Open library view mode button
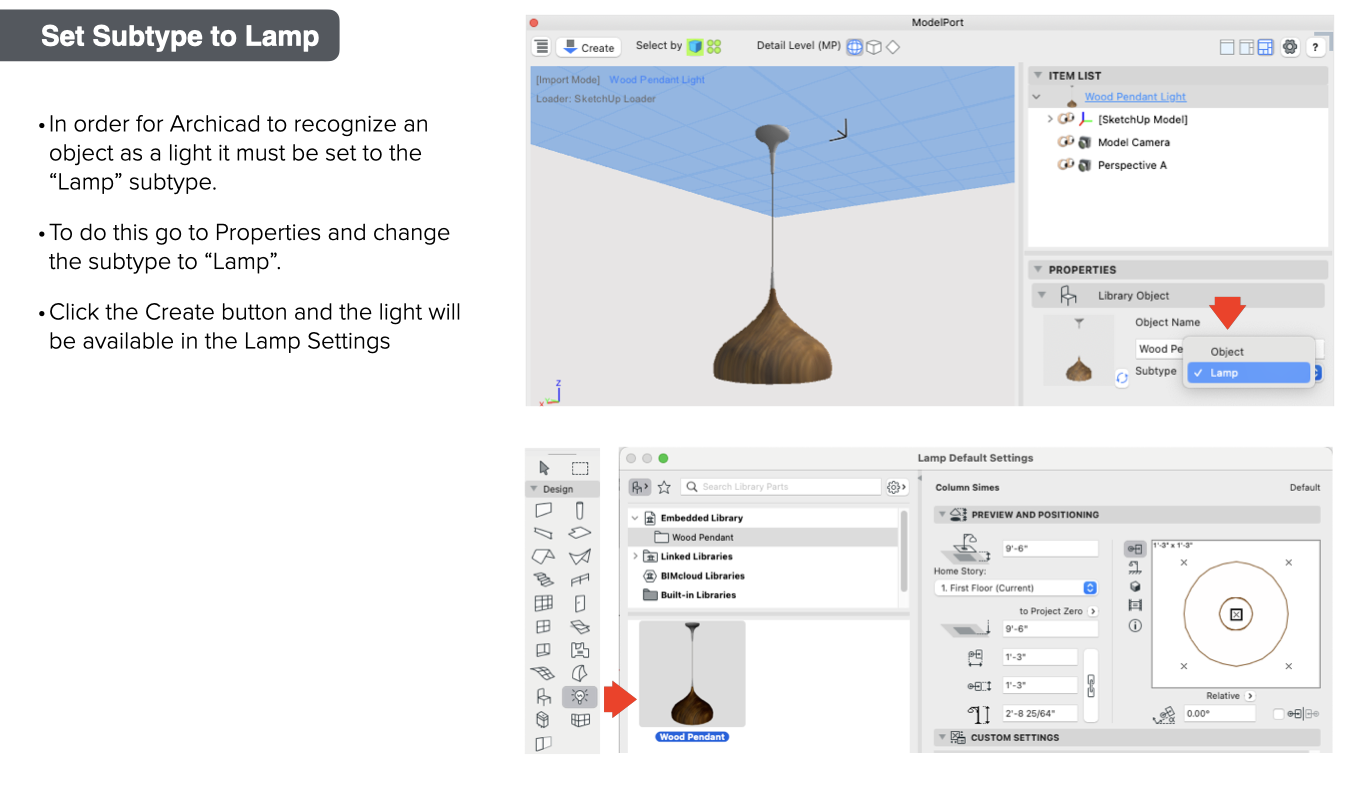 pos(639,487)
